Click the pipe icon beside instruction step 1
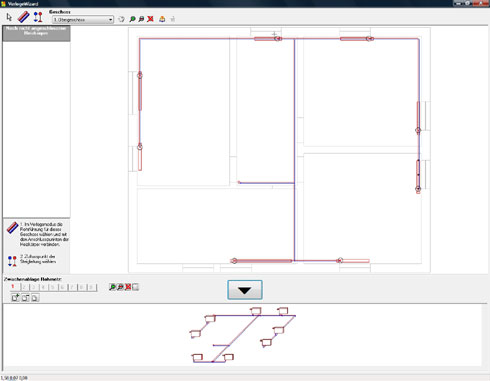Screen dimensions: 490x381 coord(12,228)
